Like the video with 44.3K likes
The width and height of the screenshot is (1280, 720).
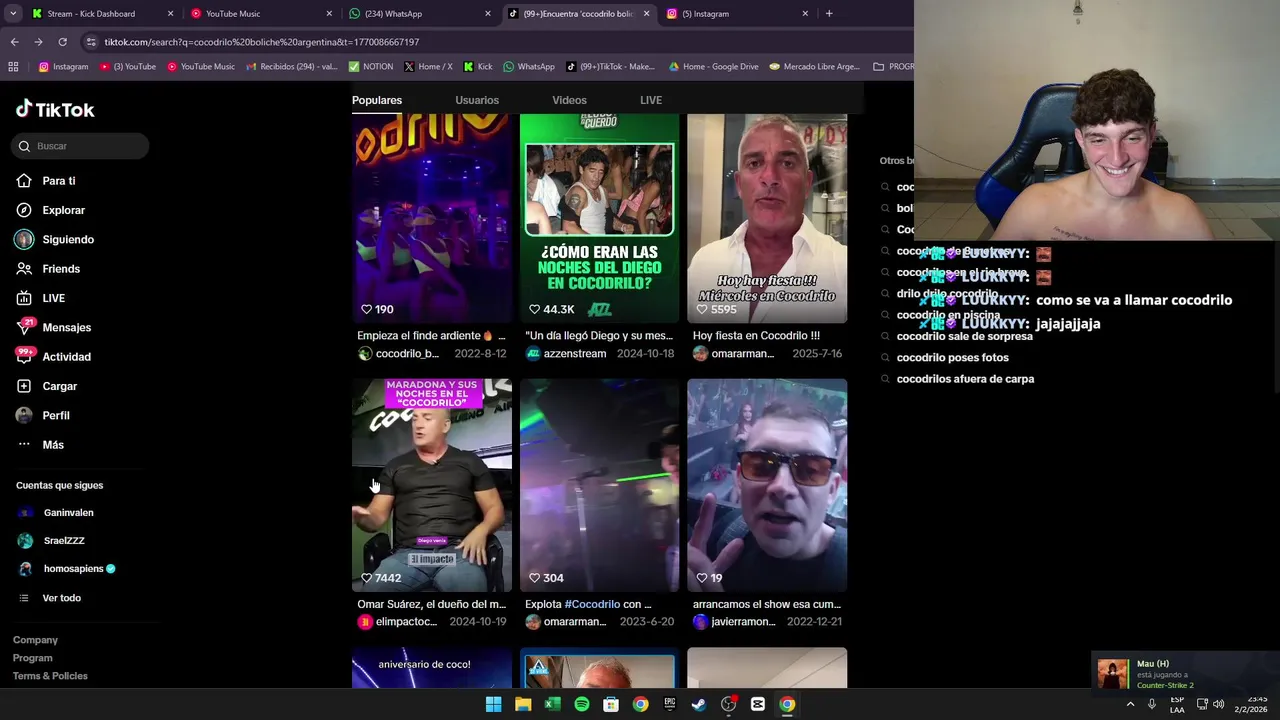click(x=534, y=310)
